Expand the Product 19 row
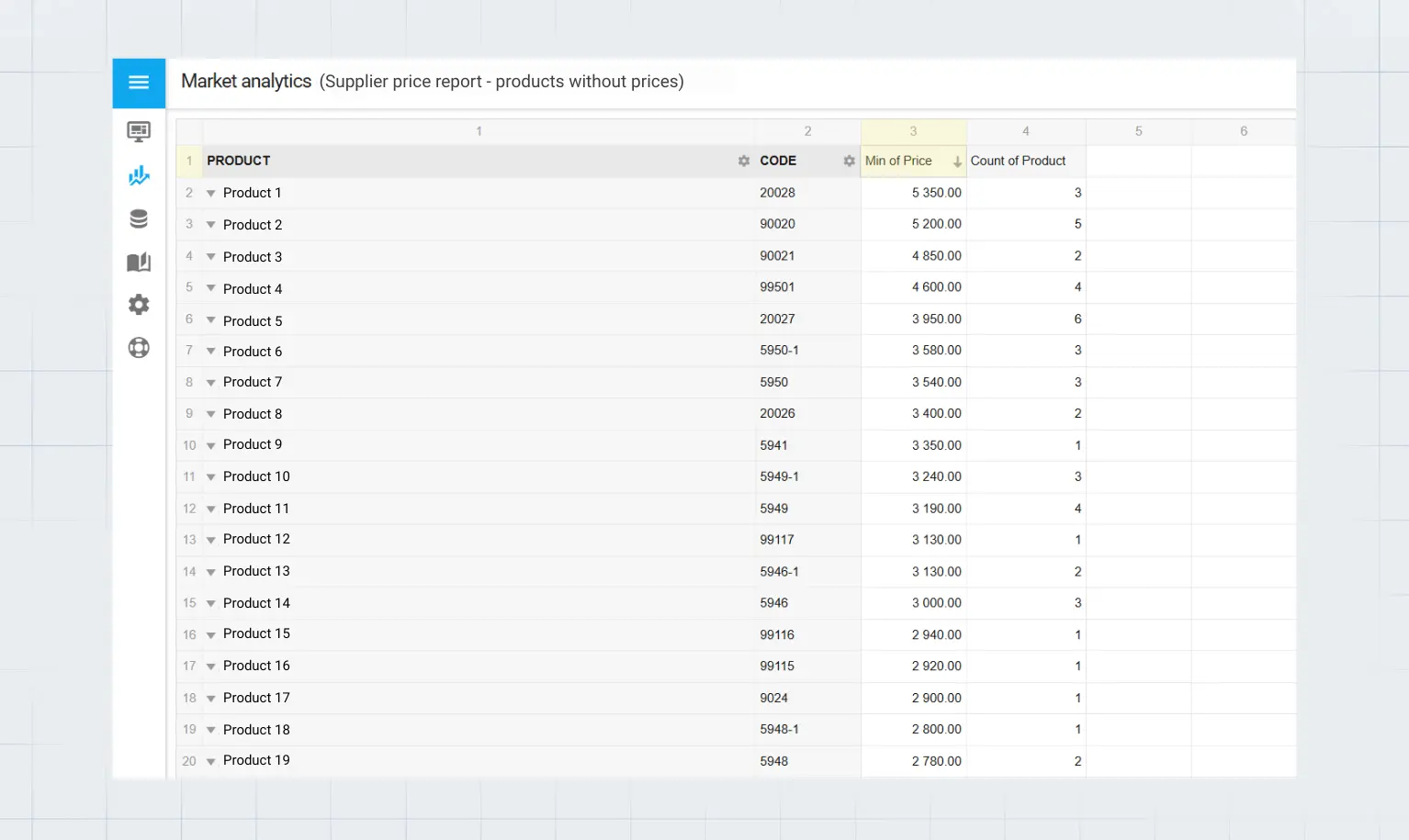This screenshot has width=1409, height=840. point(210,760)
